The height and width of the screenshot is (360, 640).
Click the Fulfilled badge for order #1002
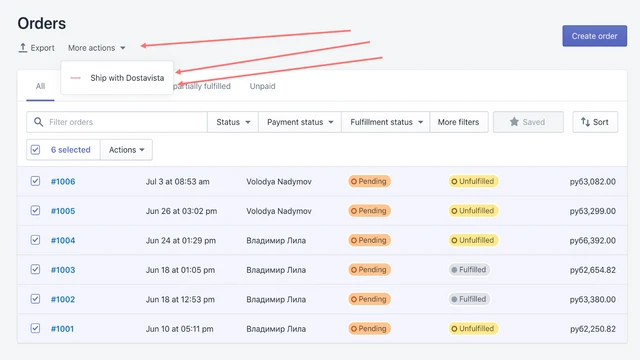tap(469, 299)
